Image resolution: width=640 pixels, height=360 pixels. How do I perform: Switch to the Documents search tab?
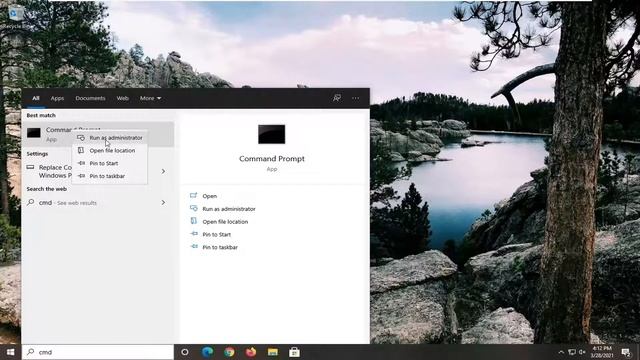click(x=90, y=98)
